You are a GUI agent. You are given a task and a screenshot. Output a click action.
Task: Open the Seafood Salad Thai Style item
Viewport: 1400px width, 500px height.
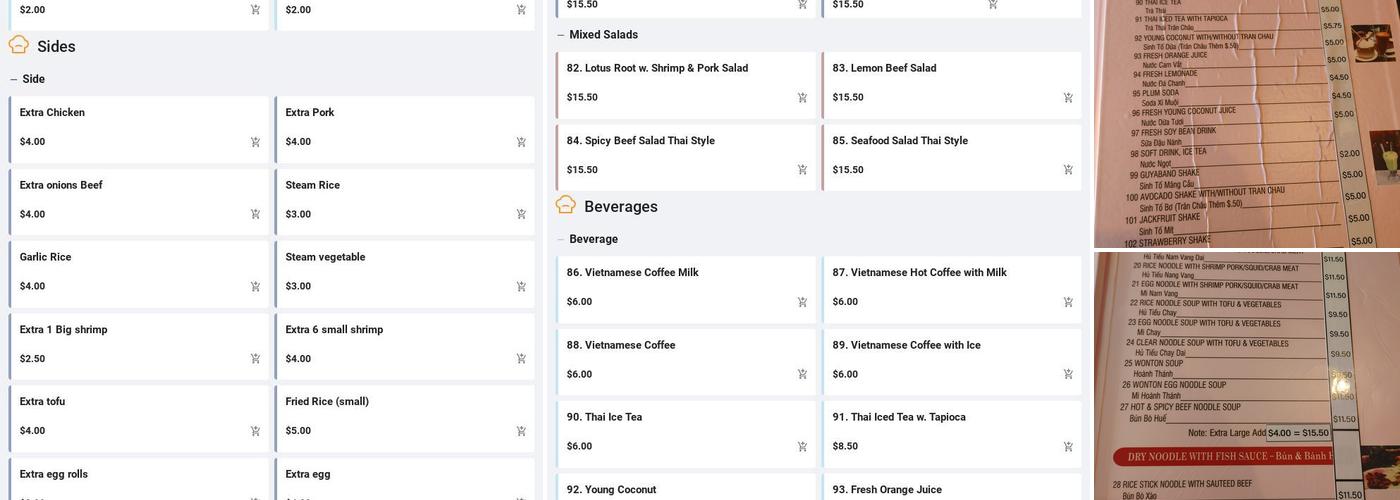[900, 141]
